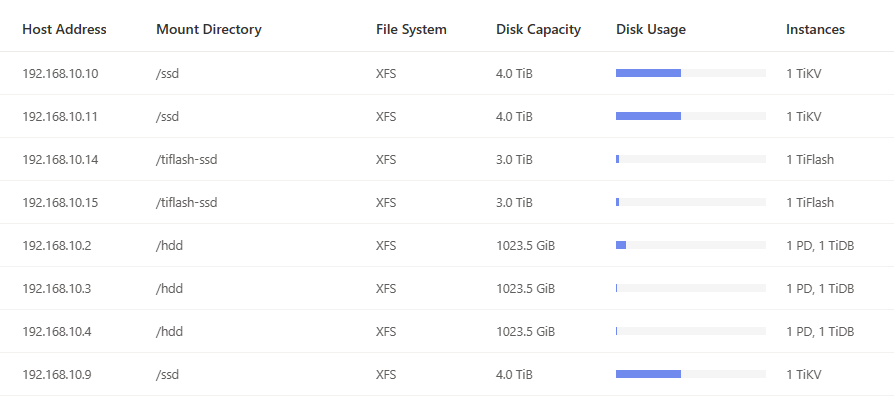This screenshot has height=414, width=894.
Task: Click the /ssd mount directory for 192.168.10.11
Action: click(167, 116)
